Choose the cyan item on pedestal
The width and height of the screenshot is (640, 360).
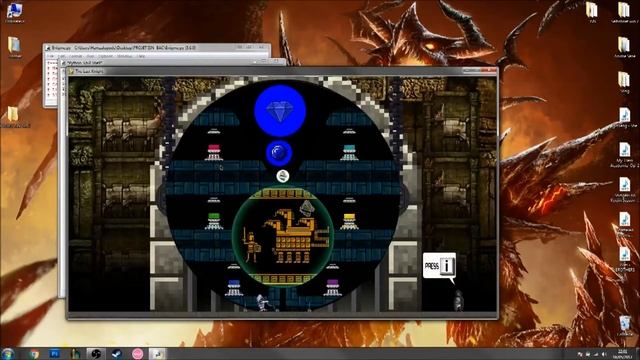tap(349, 152)
